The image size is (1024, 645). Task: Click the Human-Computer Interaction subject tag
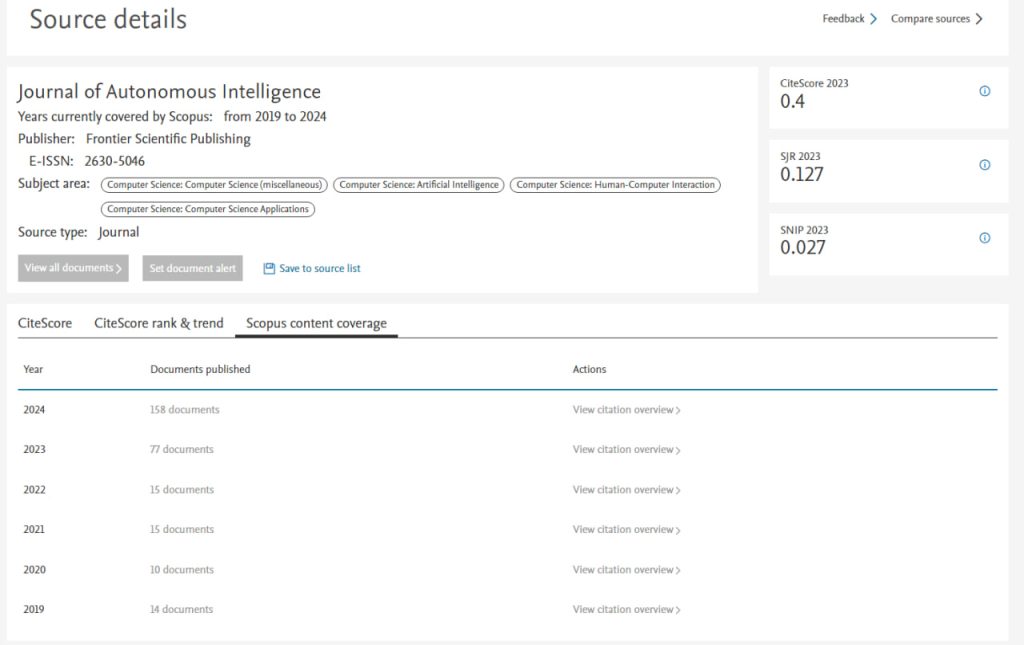[615, 185]
